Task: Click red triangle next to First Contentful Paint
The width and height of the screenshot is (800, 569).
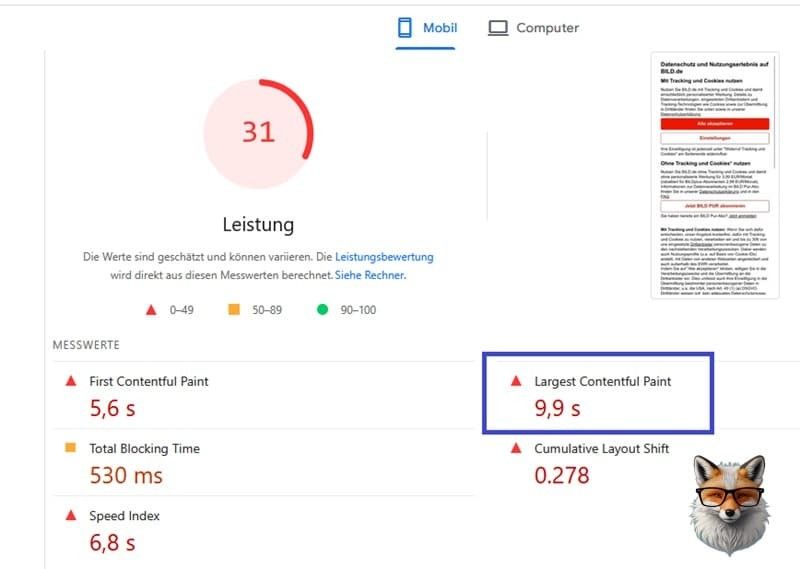Action: tap(70, 381)
